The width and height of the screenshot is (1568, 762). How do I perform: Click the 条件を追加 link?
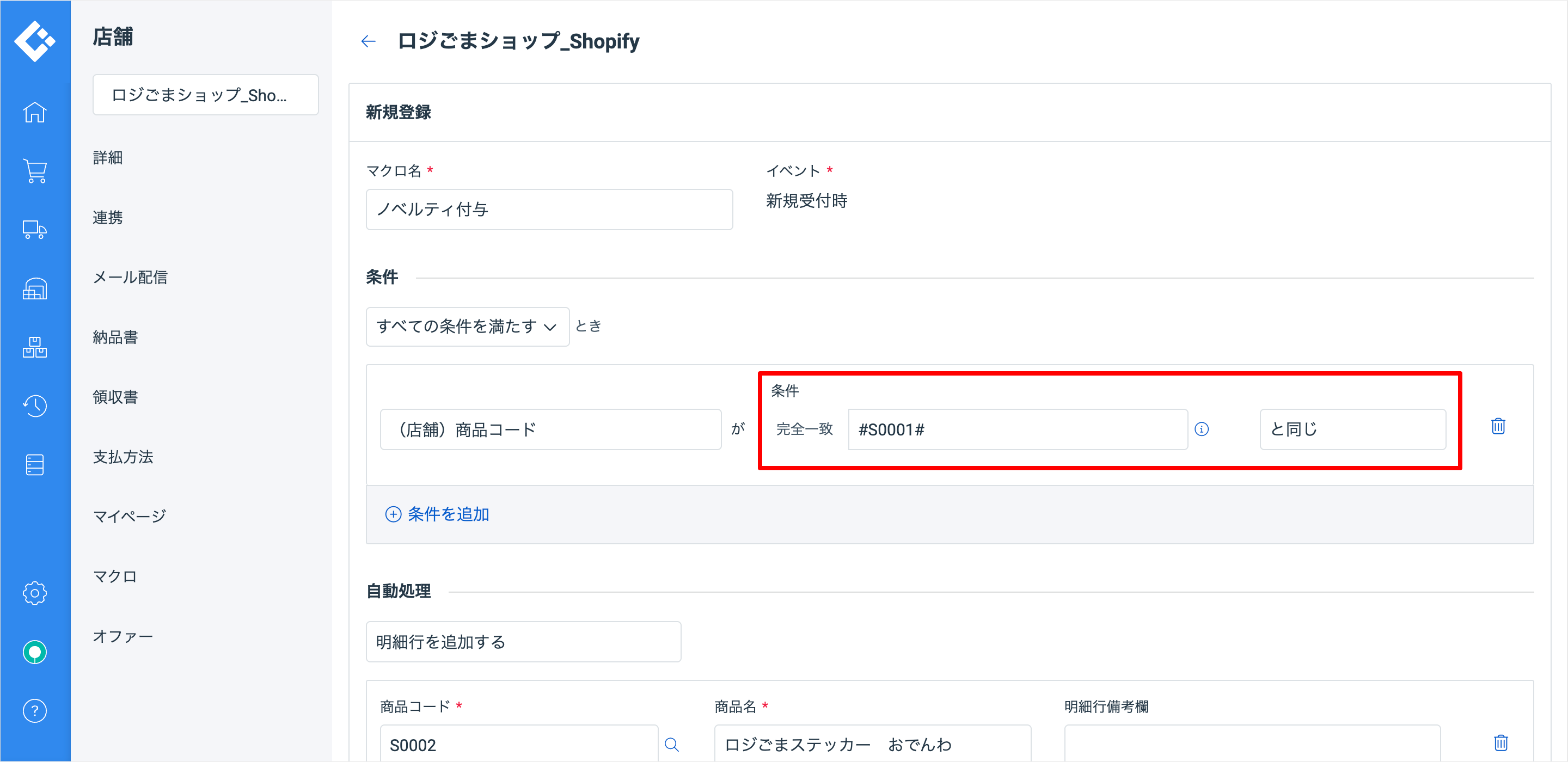coord(437,514)
